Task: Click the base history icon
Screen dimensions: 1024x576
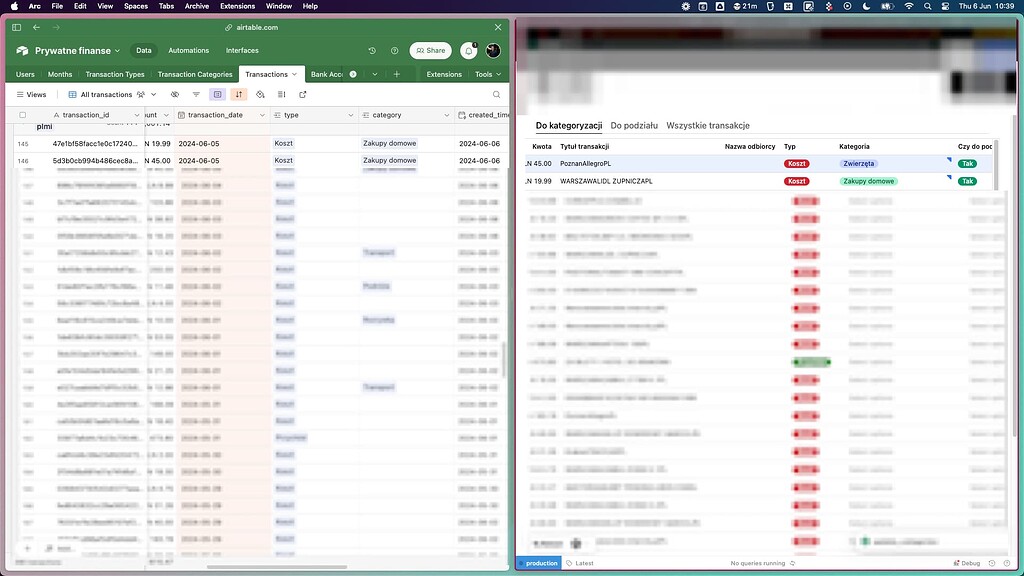Action: (x=372, y=51)
